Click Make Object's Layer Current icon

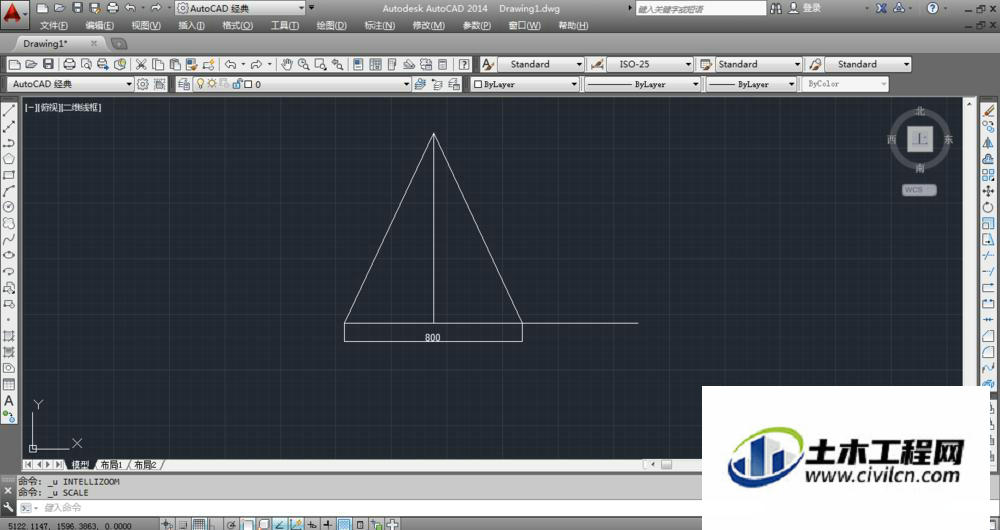click(x=420, y=84)
